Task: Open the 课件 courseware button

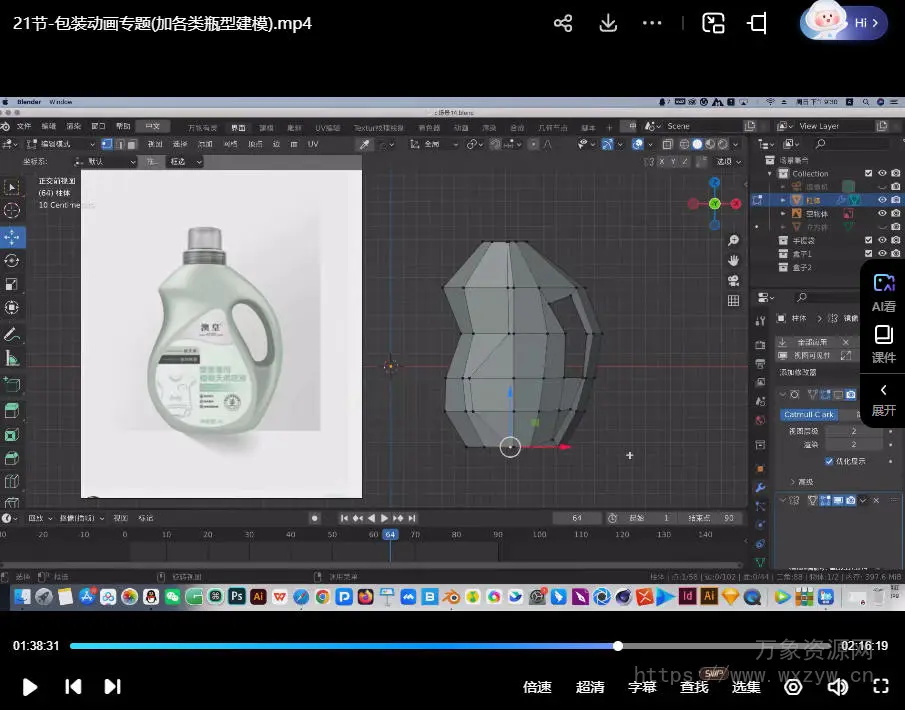Action: click(x=883, y=343)
